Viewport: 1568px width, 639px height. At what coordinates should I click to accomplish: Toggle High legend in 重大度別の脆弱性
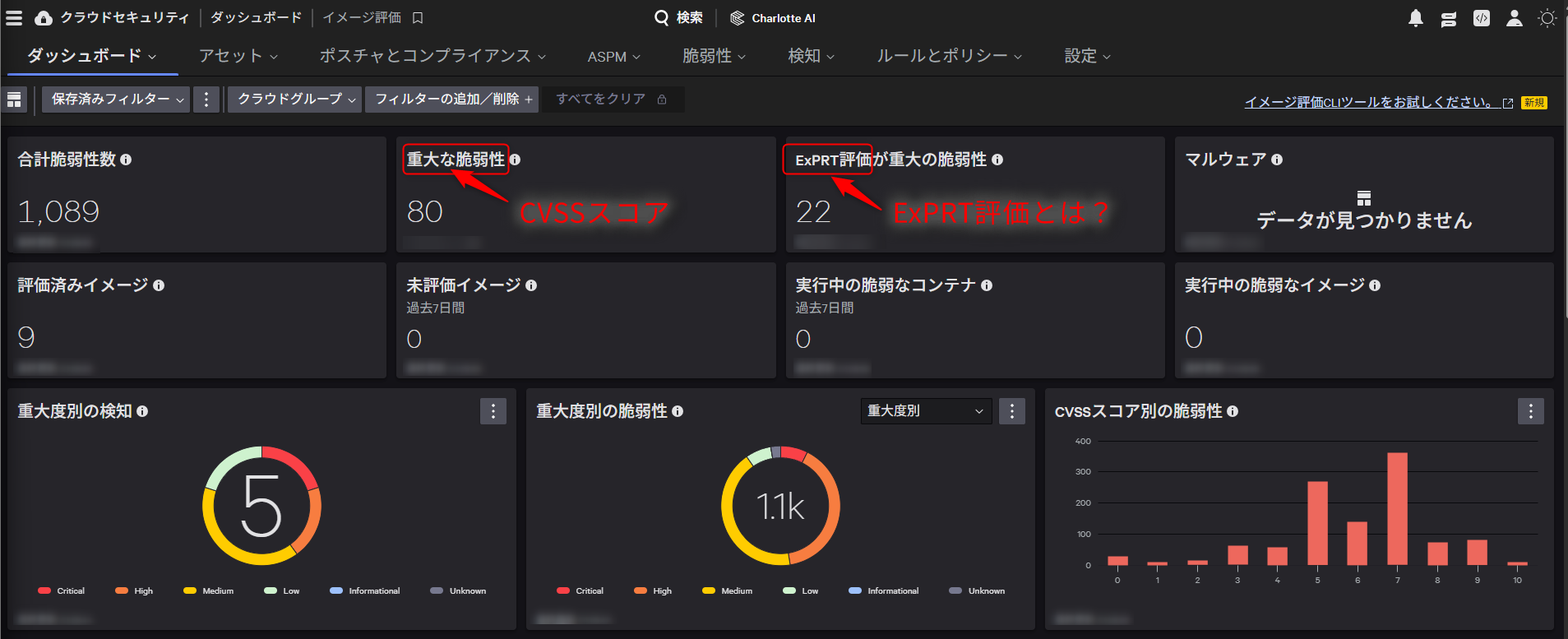[654, 590]
